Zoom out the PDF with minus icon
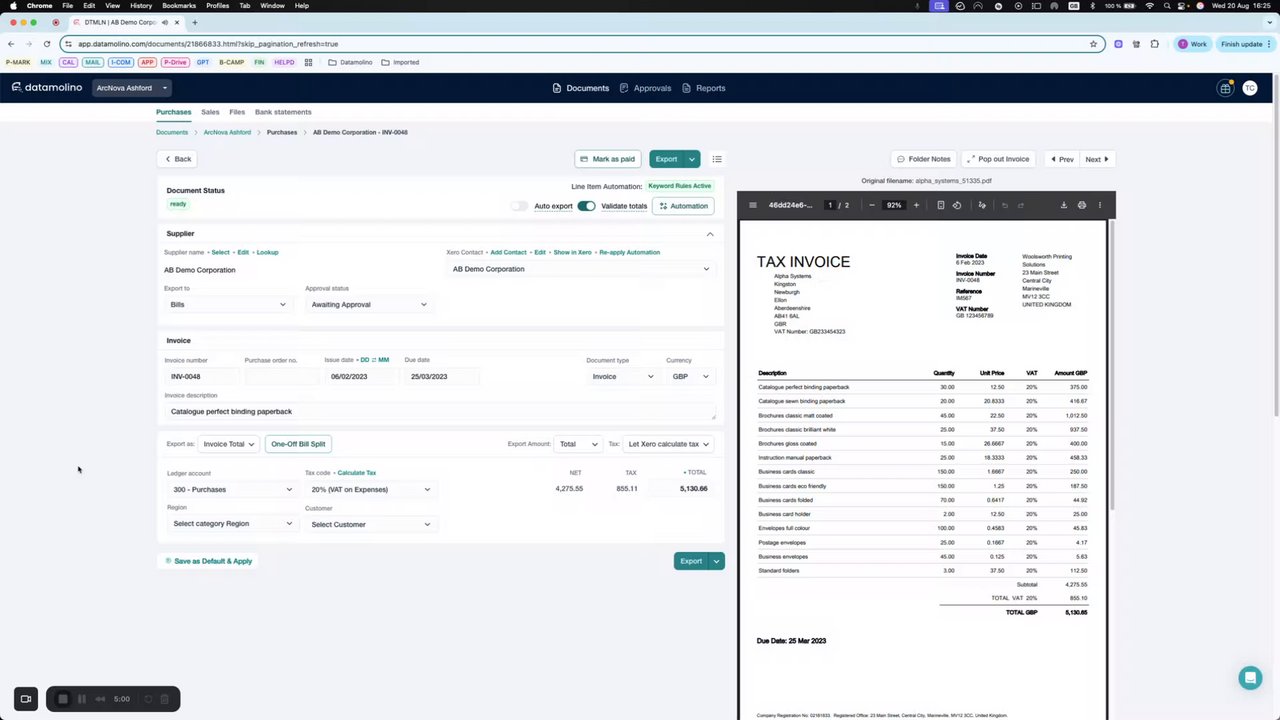The height and width of the screenshot is (720, 1280). pos(872,205)
